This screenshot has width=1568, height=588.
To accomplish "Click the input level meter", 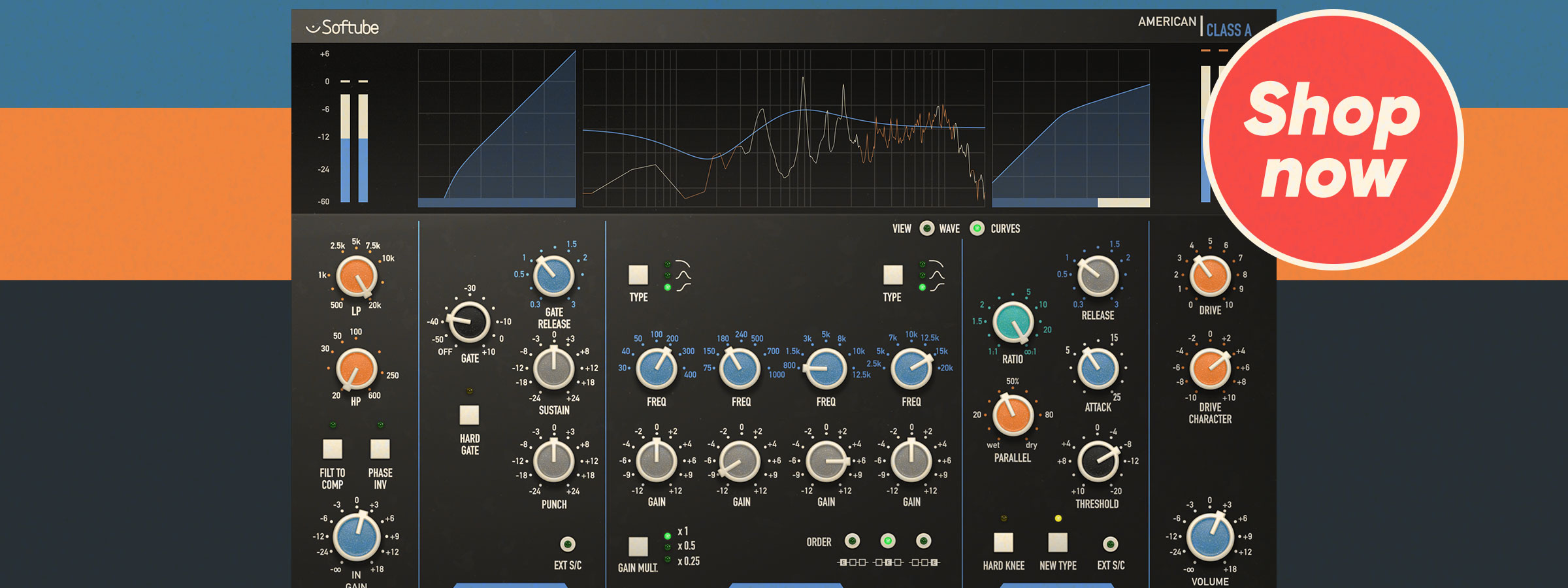I will (354, 141).
